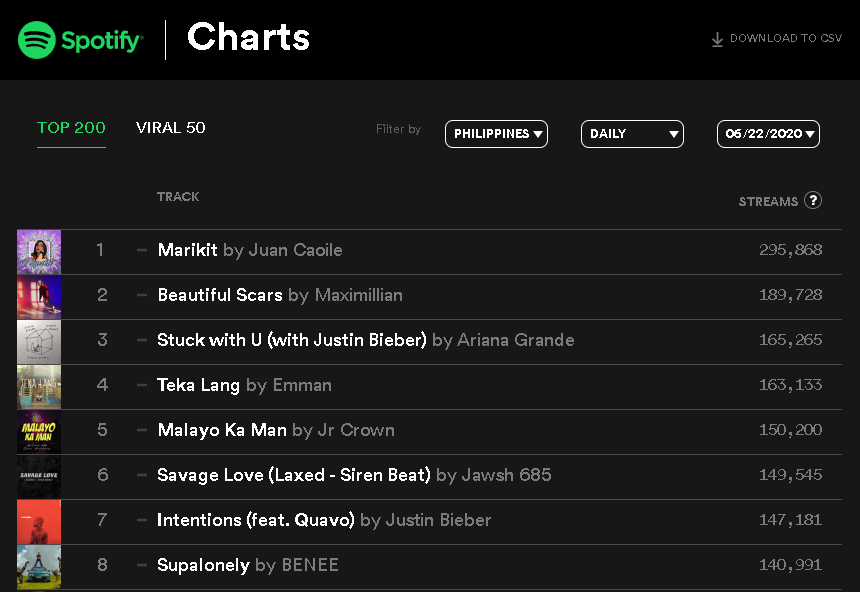Switch to the Viral 50 tab

point(171,128)
